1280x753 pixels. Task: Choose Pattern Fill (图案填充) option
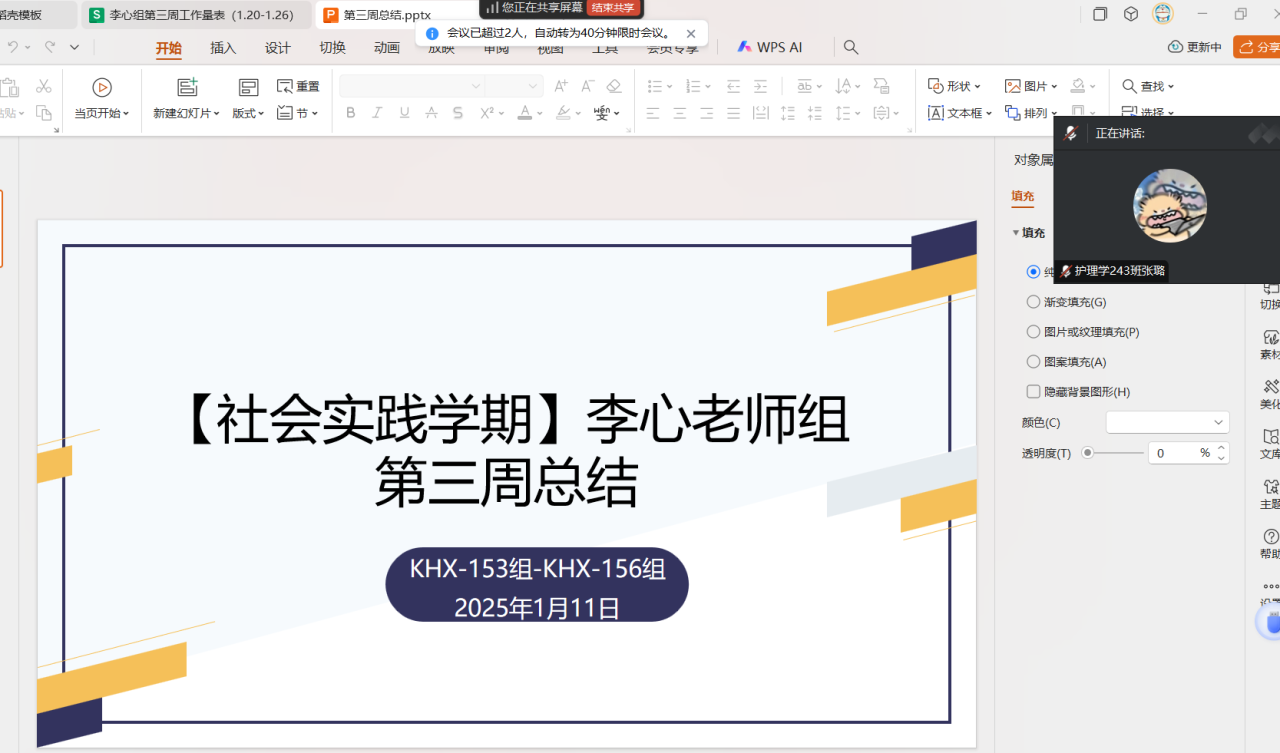1033,362
